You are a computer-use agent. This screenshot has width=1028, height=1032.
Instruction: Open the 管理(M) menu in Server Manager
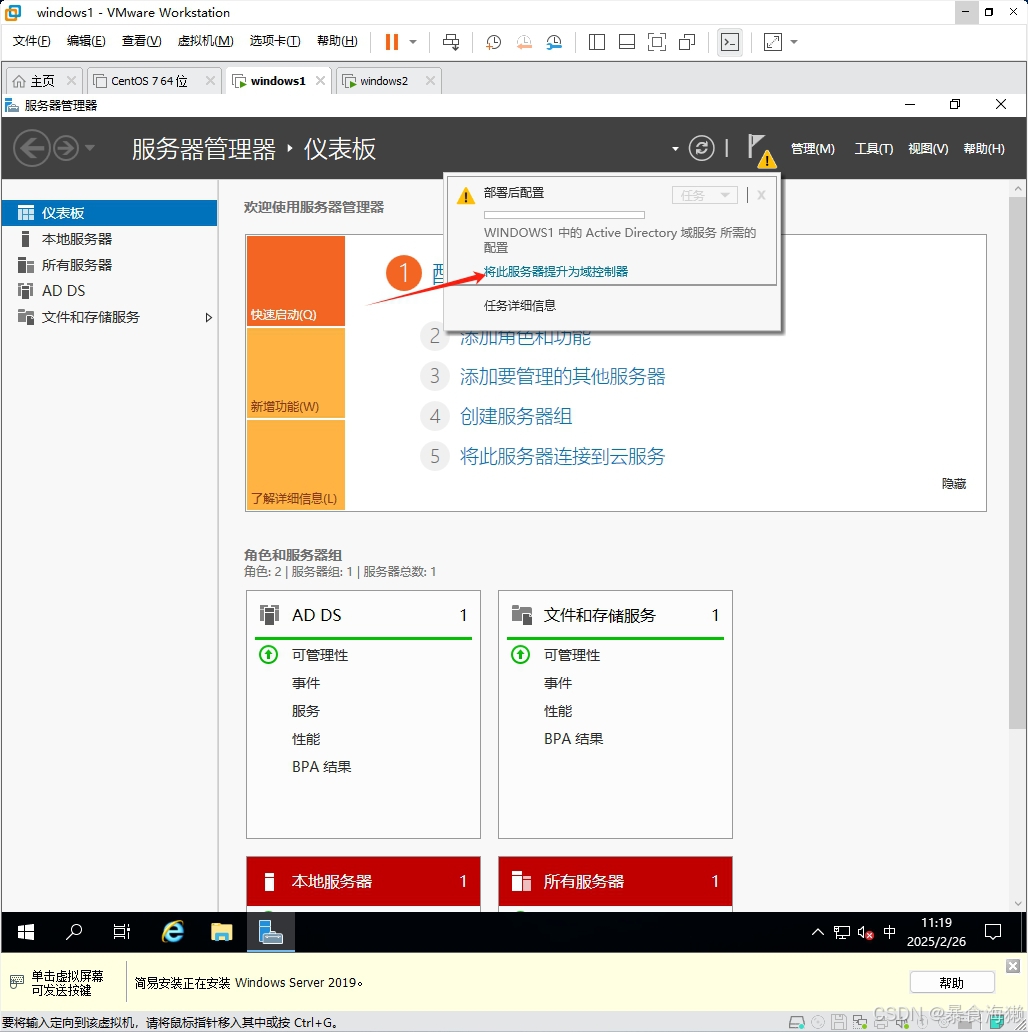pyautogui.click(x=813, y=149)
